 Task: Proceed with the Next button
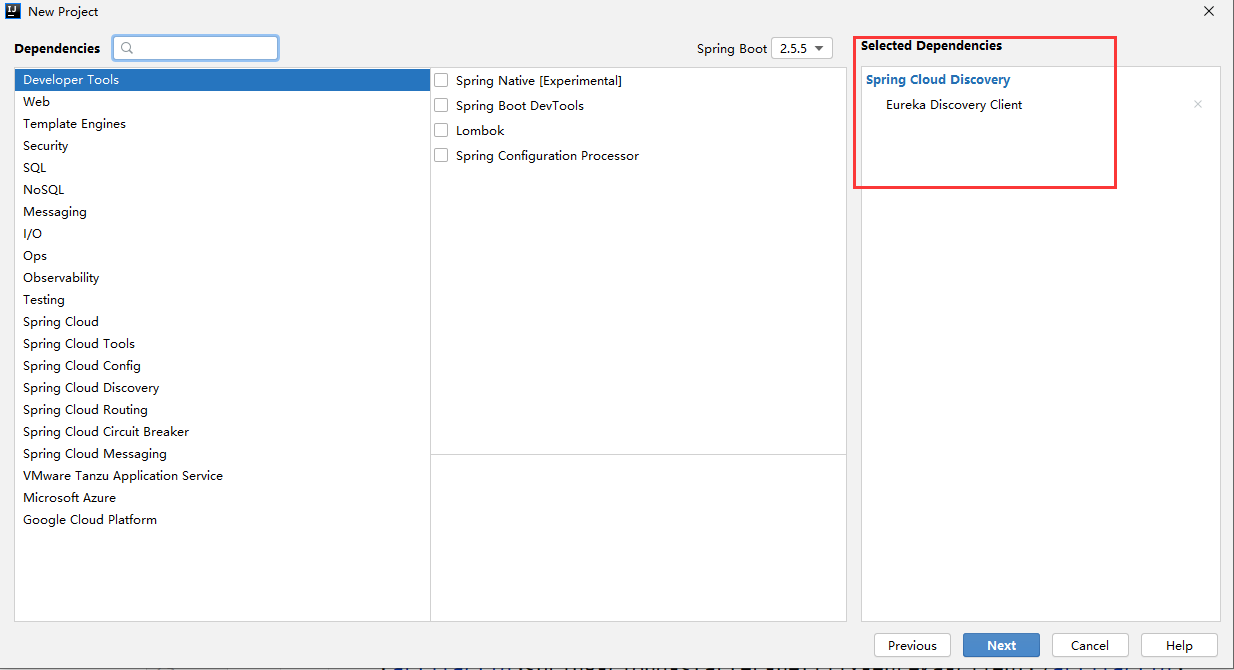[x=1001, y=645]
